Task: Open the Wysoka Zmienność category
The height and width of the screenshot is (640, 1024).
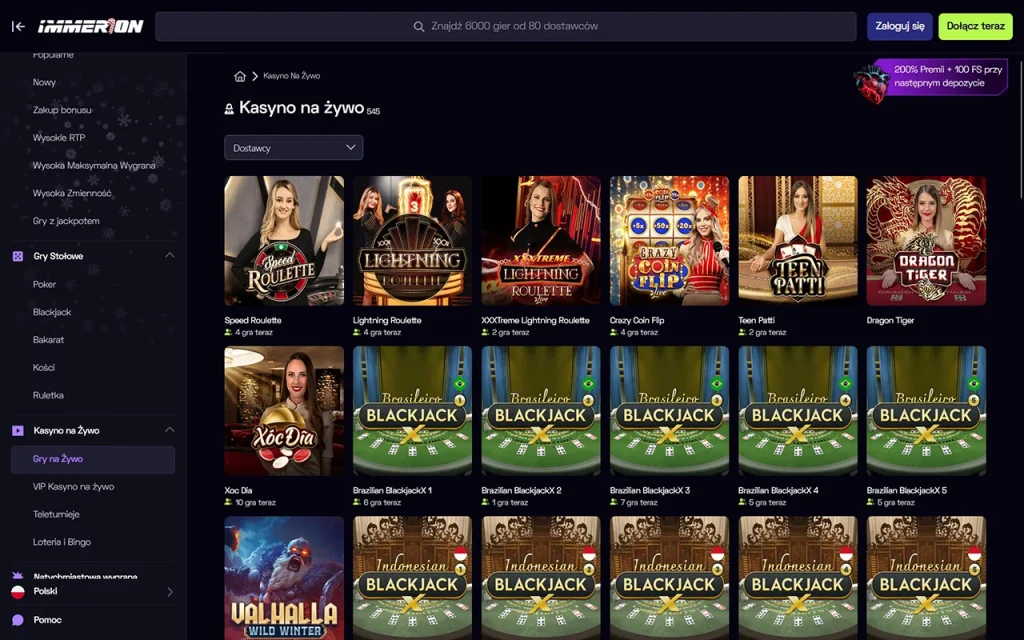Action: (x=72, y=193)
